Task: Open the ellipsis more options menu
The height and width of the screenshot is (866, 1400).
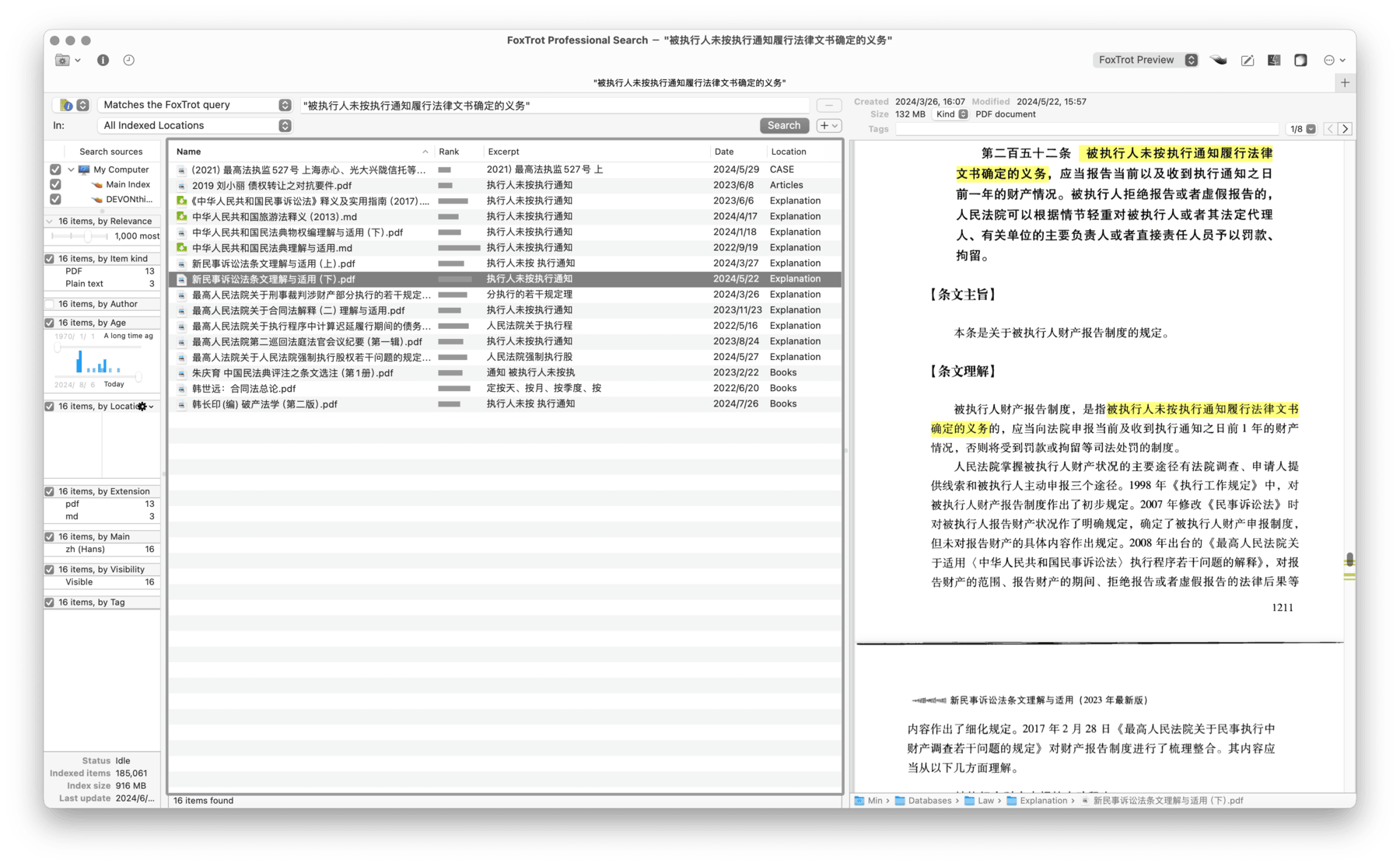Action: tap(1334, 60)
